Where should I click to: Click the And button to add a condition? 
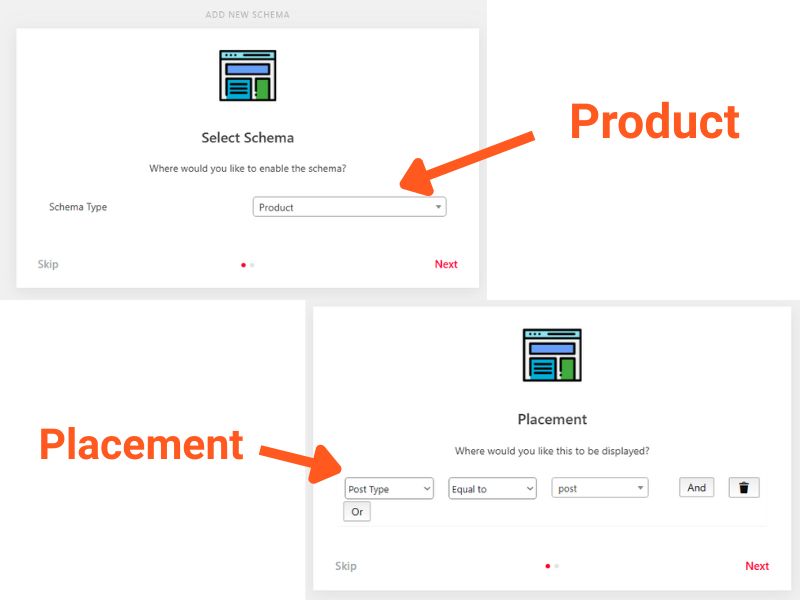click(x=696, y=487)
